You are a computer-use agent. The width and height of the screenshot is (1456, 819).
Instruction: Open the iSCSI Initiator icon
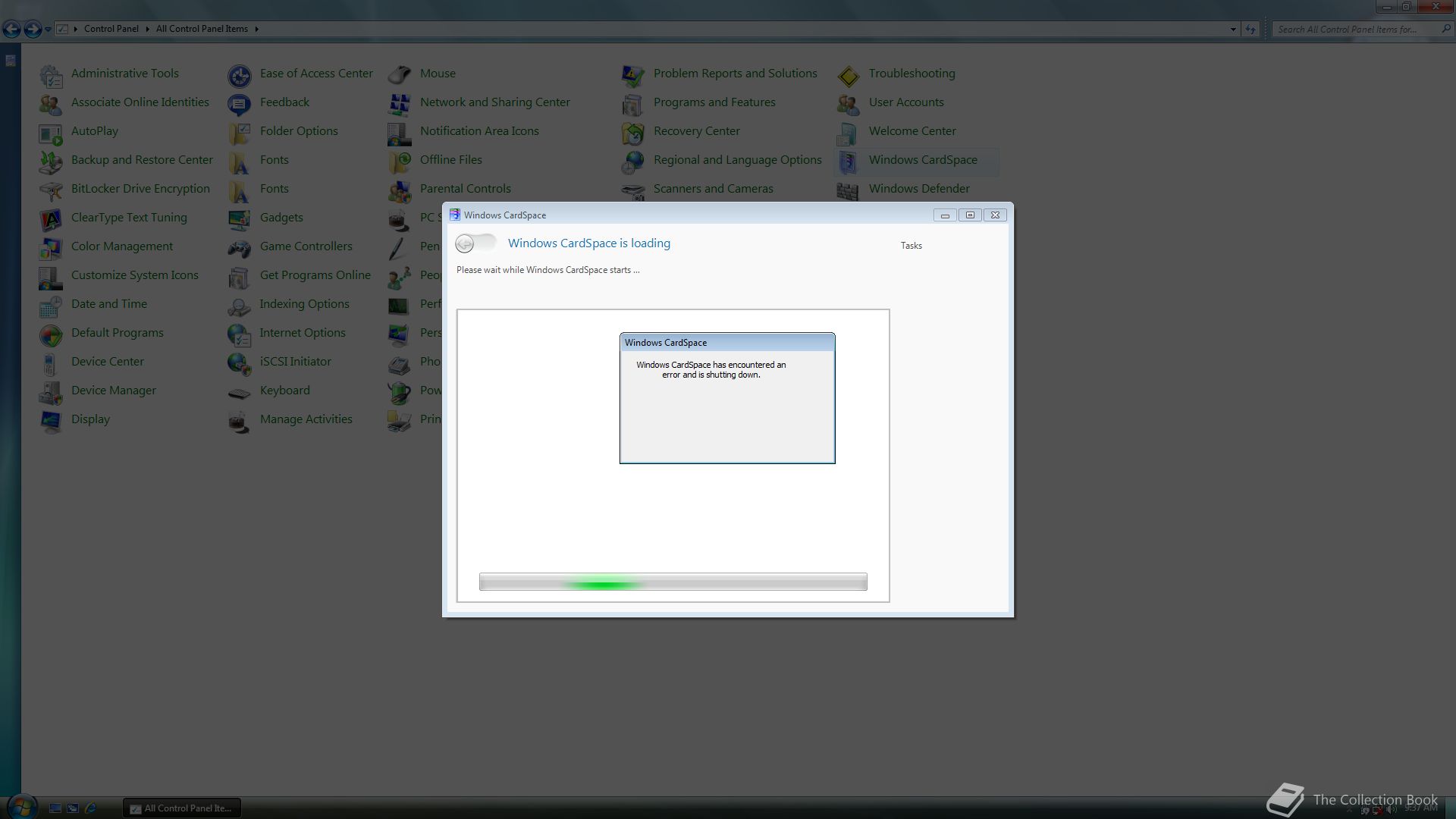pos(240,363)
